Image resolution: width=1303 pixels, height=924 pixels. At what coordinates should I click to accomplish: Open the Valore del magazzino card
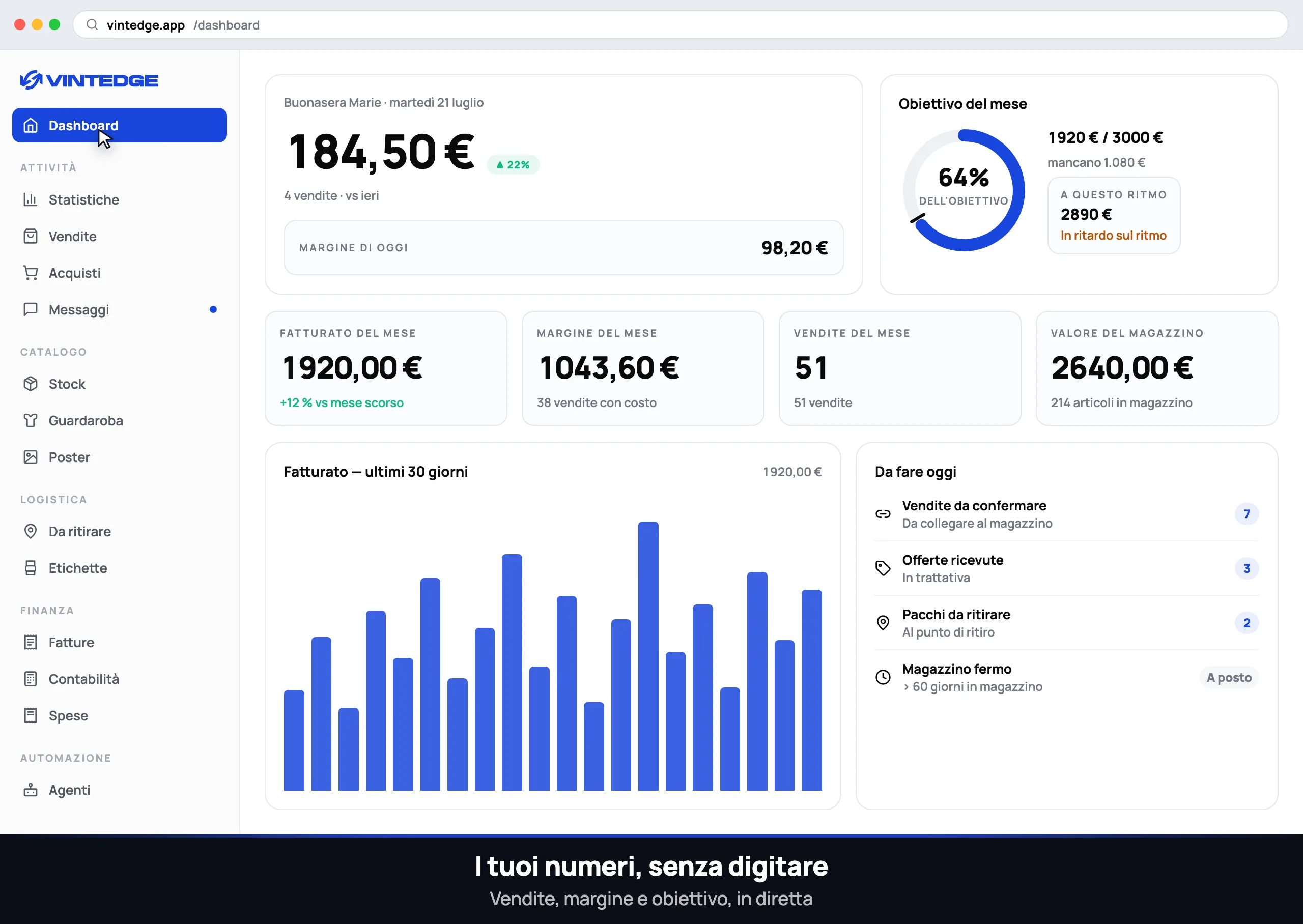pos(1157,368)
